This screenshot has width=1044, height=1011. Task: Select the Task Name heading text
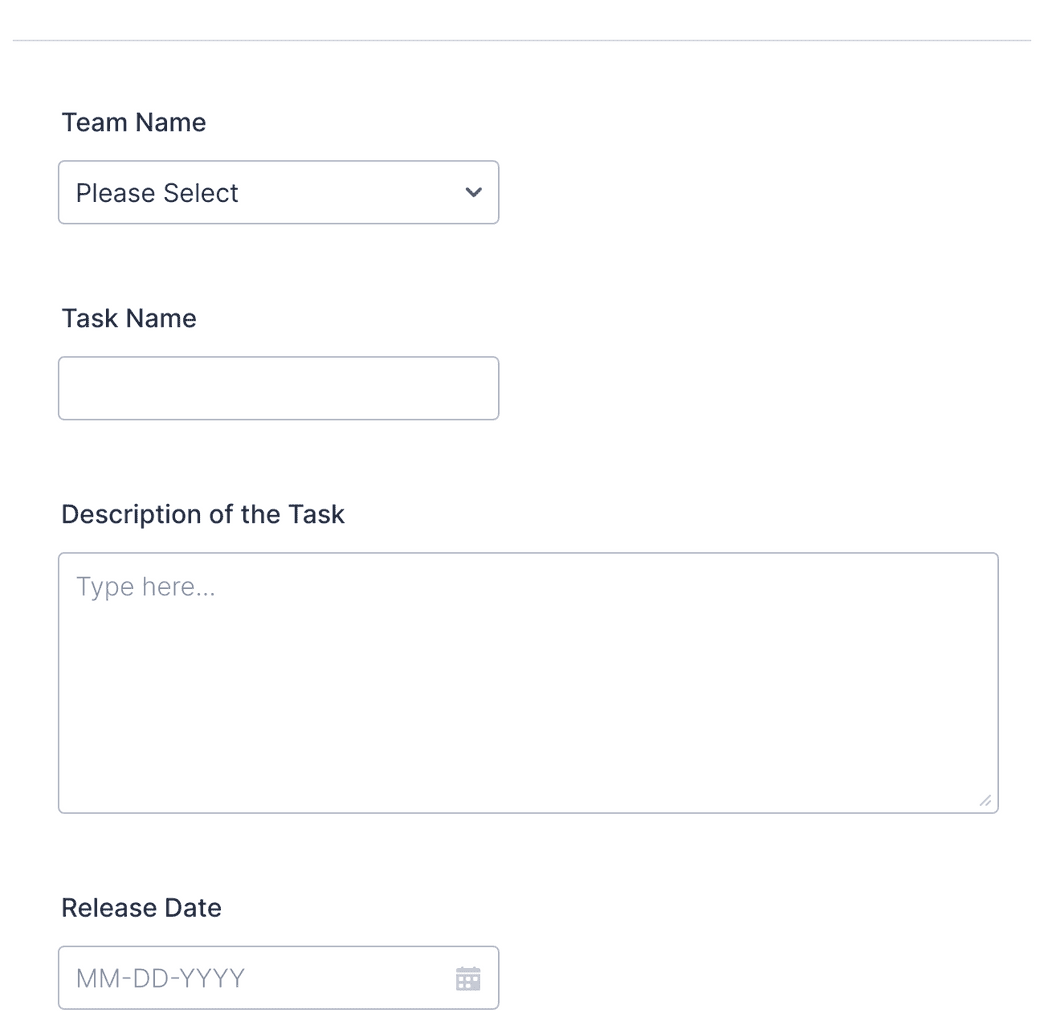[x=128, y=318]
